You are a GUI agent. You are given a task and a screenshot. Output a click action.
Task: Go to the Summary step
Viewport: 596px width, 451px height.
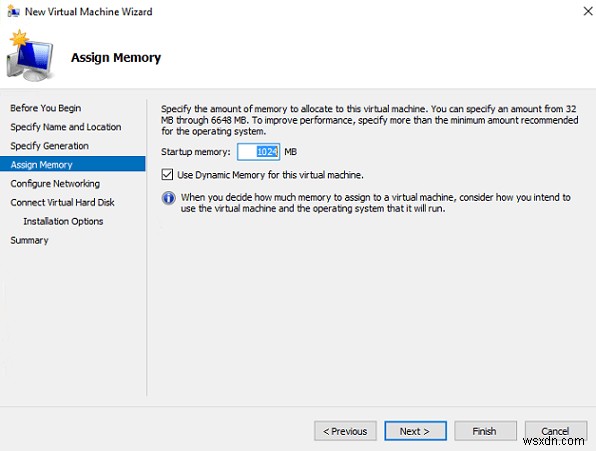29,240
